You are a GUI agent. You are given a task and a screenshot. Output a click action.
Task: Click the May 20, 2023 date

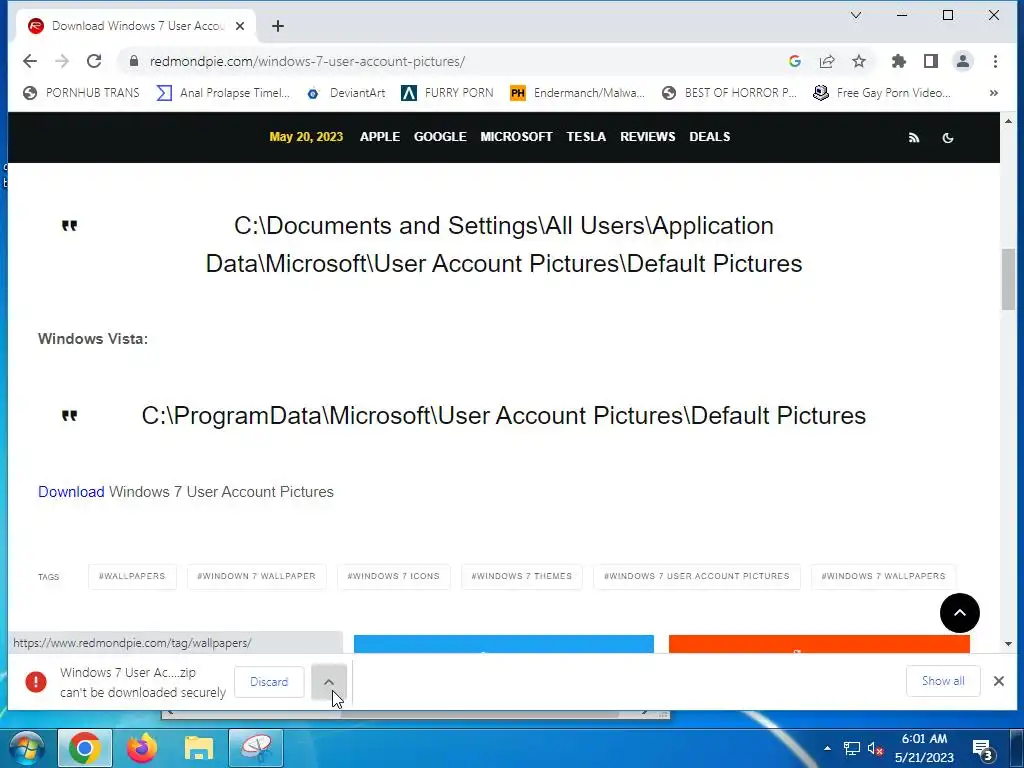click(306, 136)
